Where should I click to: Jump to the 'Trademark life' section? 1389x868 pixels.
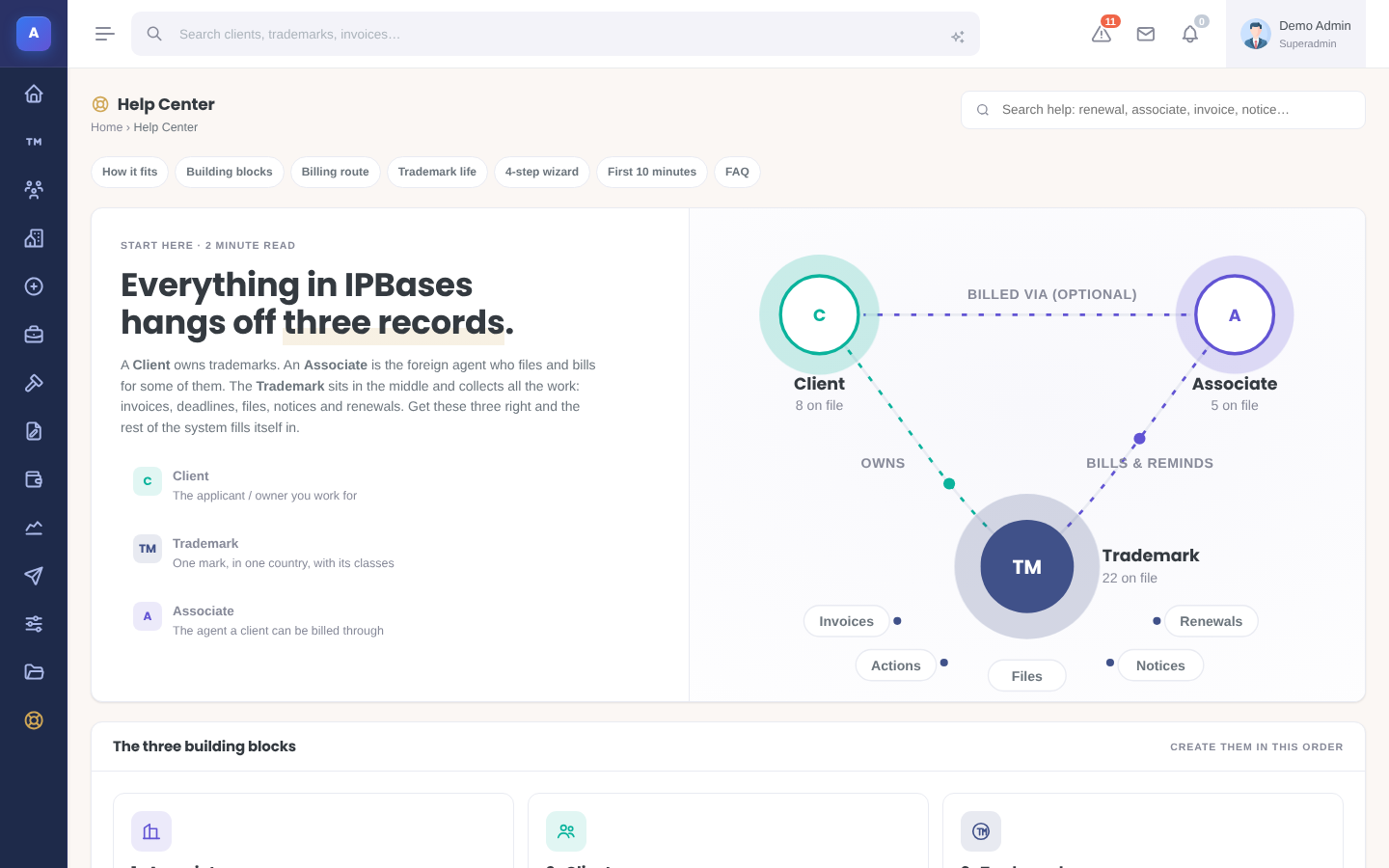[437, 172]
